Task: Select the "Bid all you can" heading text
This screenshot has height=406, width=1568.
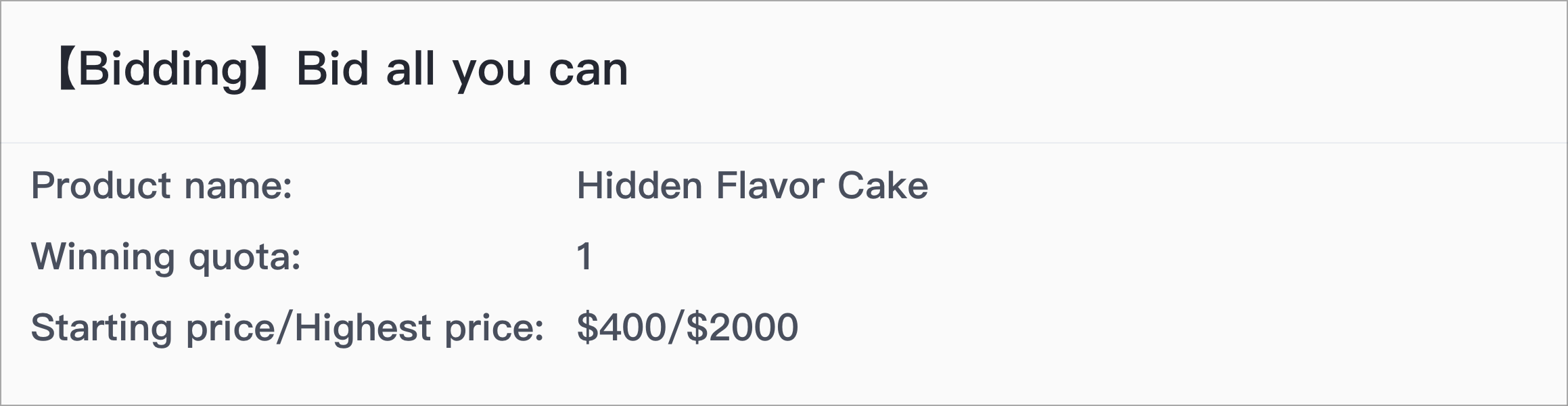Action: click(x=462, y=69)
